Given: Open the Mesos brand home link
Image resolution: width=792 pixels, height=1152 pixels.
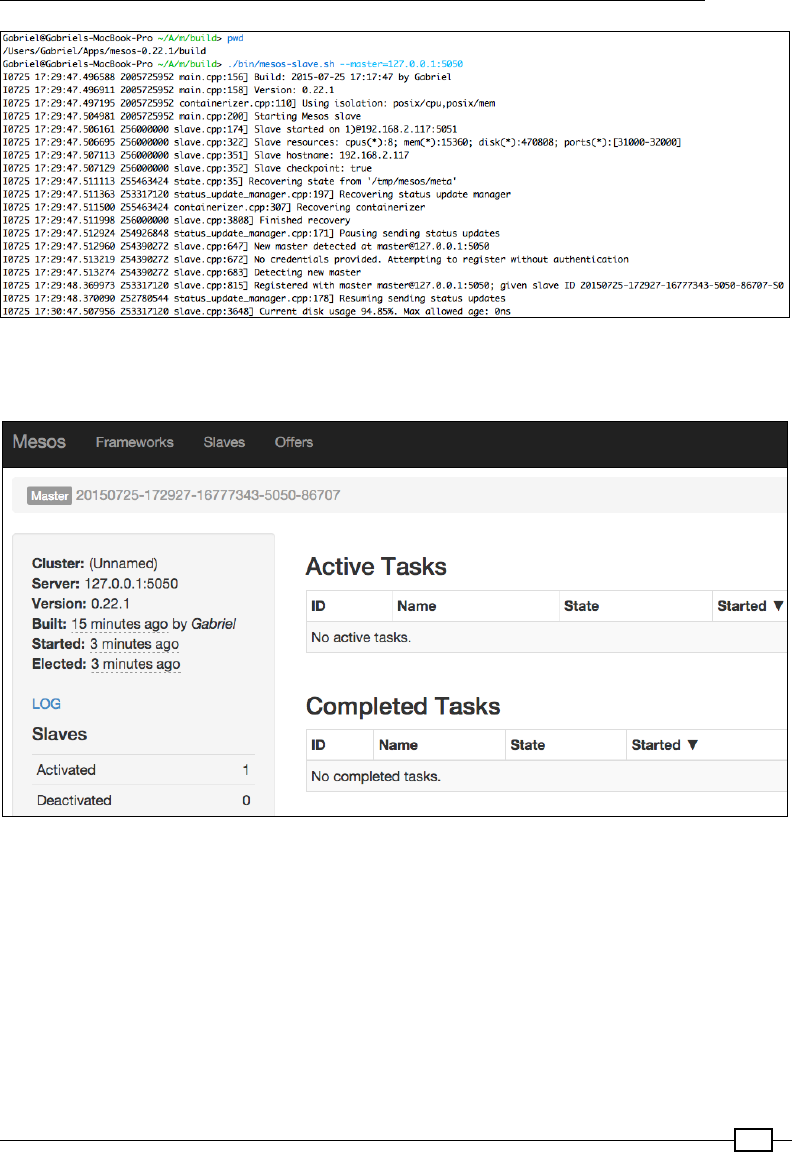Looking at the screenshot, I should 39,442.
